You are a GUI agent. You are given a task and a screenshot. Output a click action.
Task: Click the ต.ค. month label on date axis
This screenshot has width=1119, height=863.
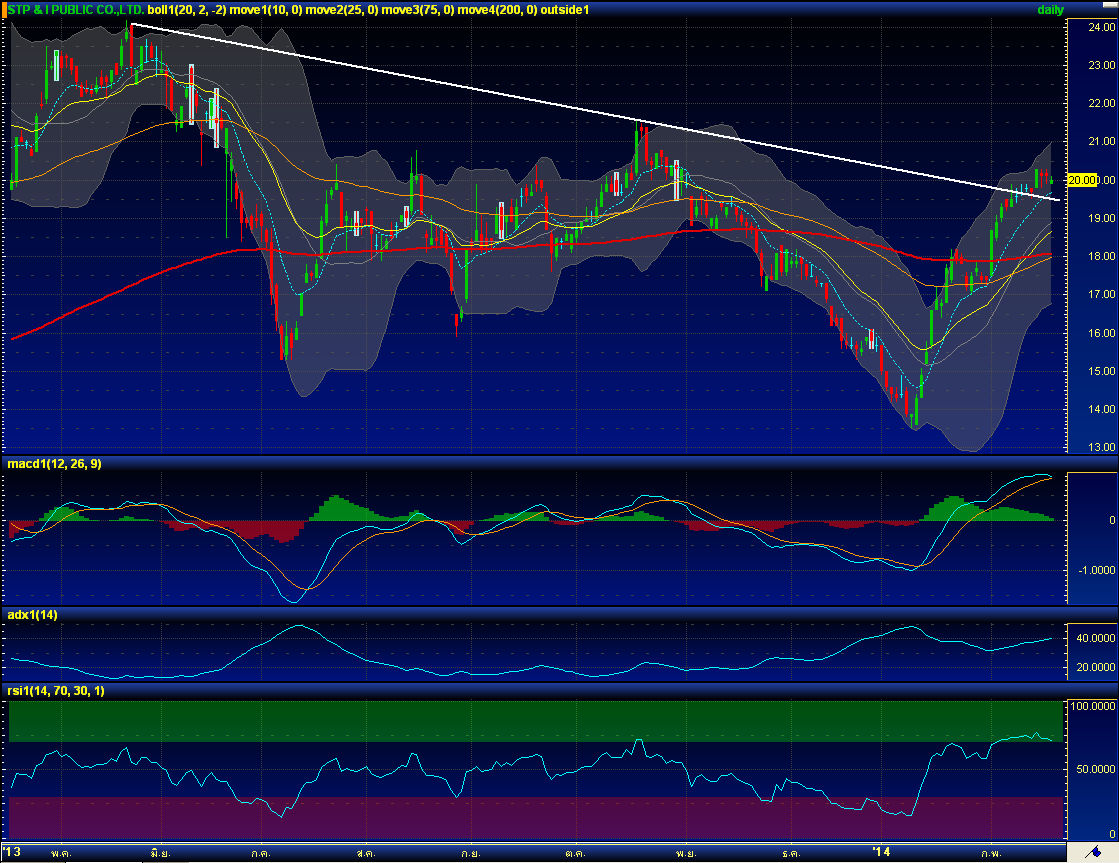[575, 853]
